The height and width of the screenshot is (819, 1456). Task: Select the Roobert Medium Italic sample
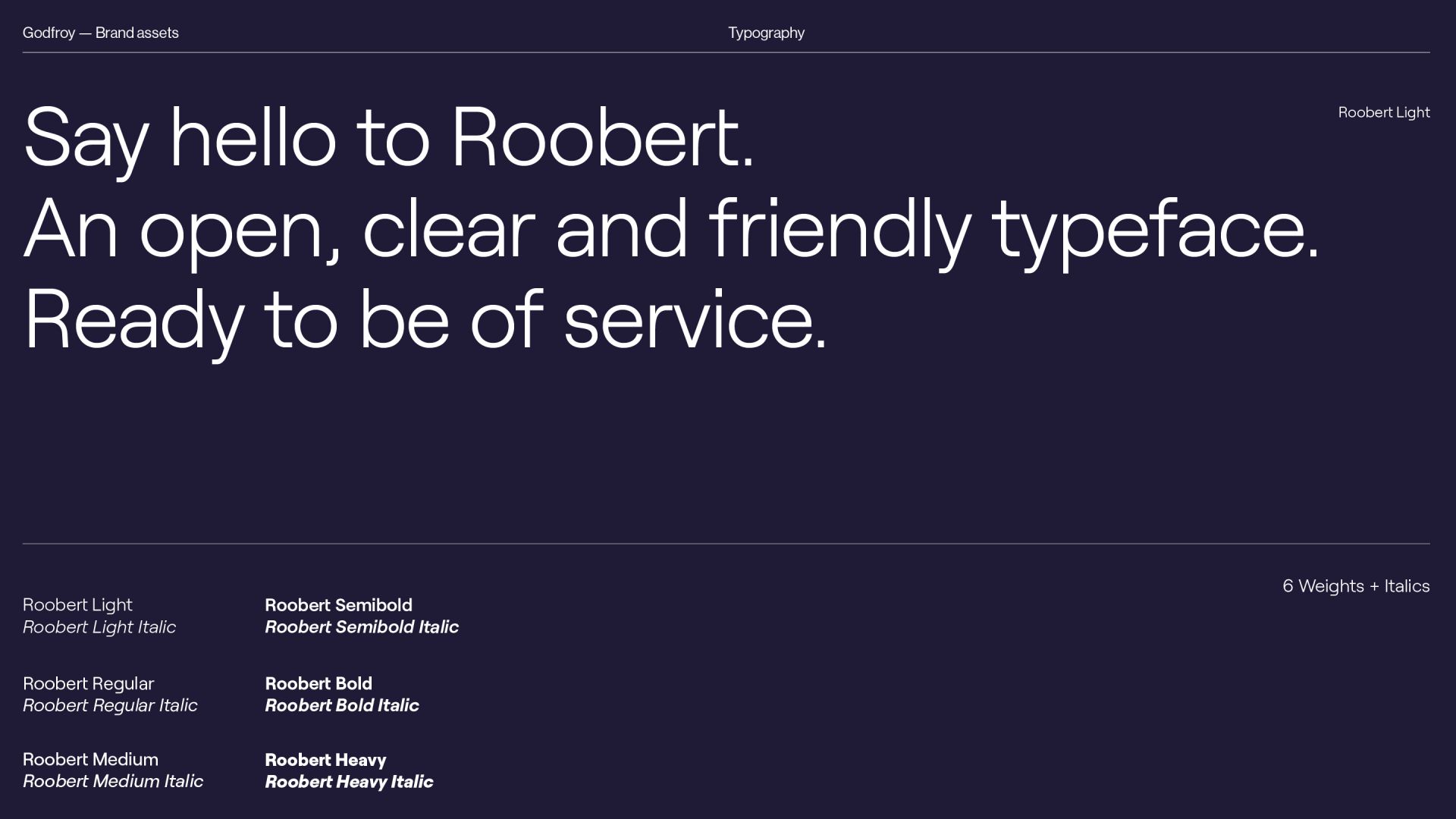[x=113, y=782]
